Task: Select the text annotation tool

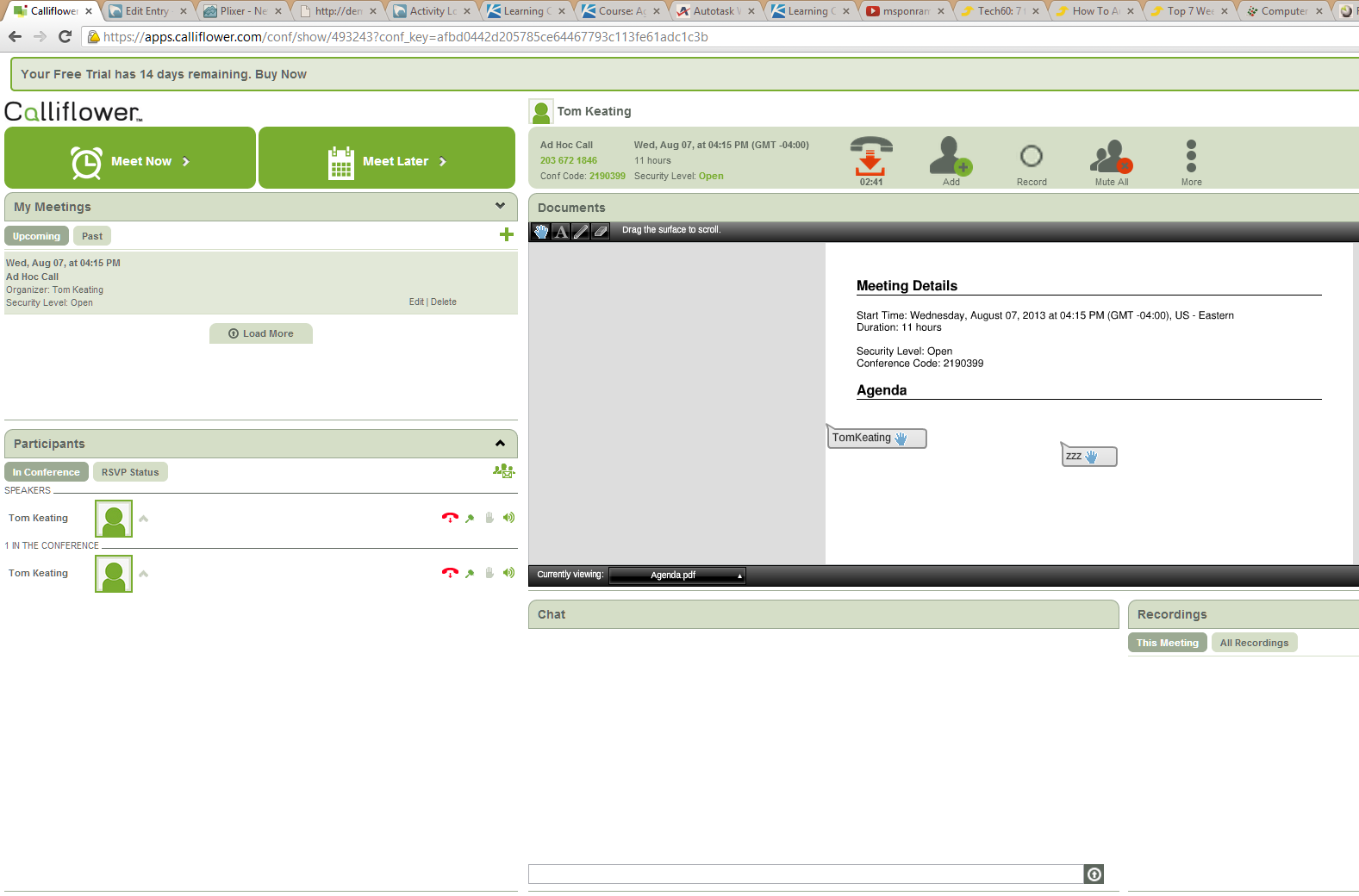Action: [x=561, y=231]
